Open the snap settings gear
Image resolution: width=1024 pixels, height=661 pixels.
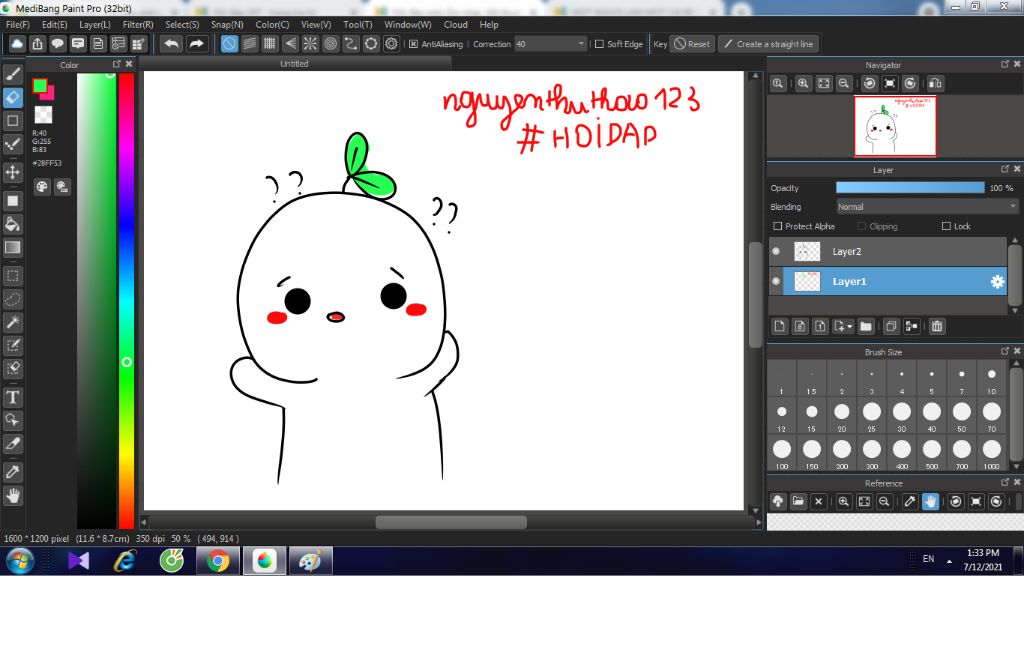[x=391, y=44]
